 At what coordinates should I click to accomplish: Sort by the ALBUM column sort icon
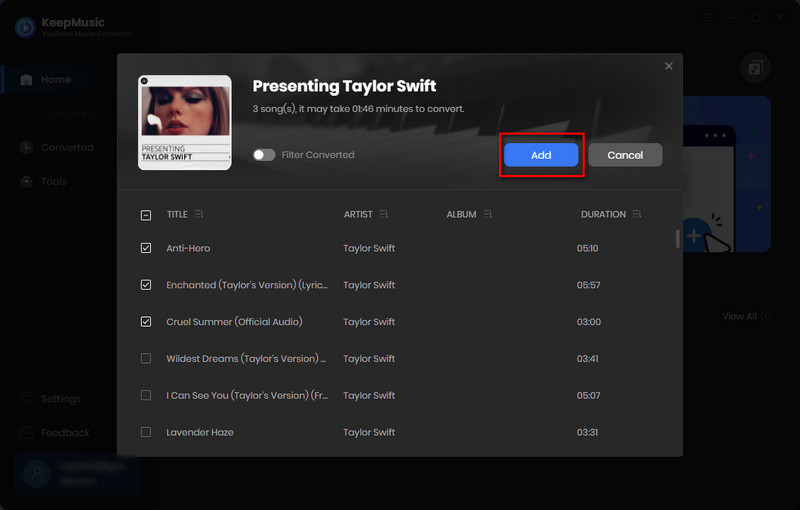point(488,214)
